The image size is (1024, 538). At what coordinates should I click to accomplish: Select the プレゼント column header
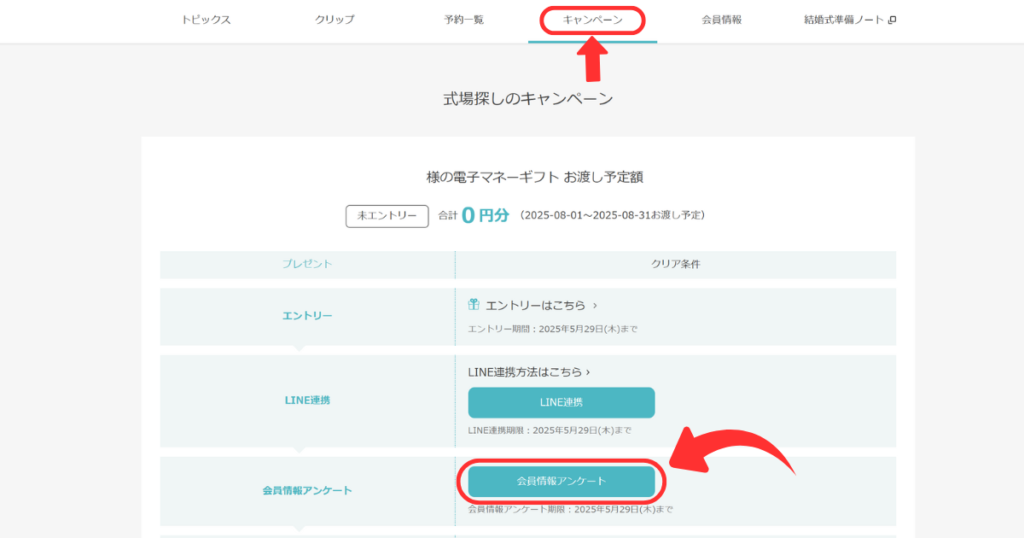pyautogui.click(x=307, y=264)
